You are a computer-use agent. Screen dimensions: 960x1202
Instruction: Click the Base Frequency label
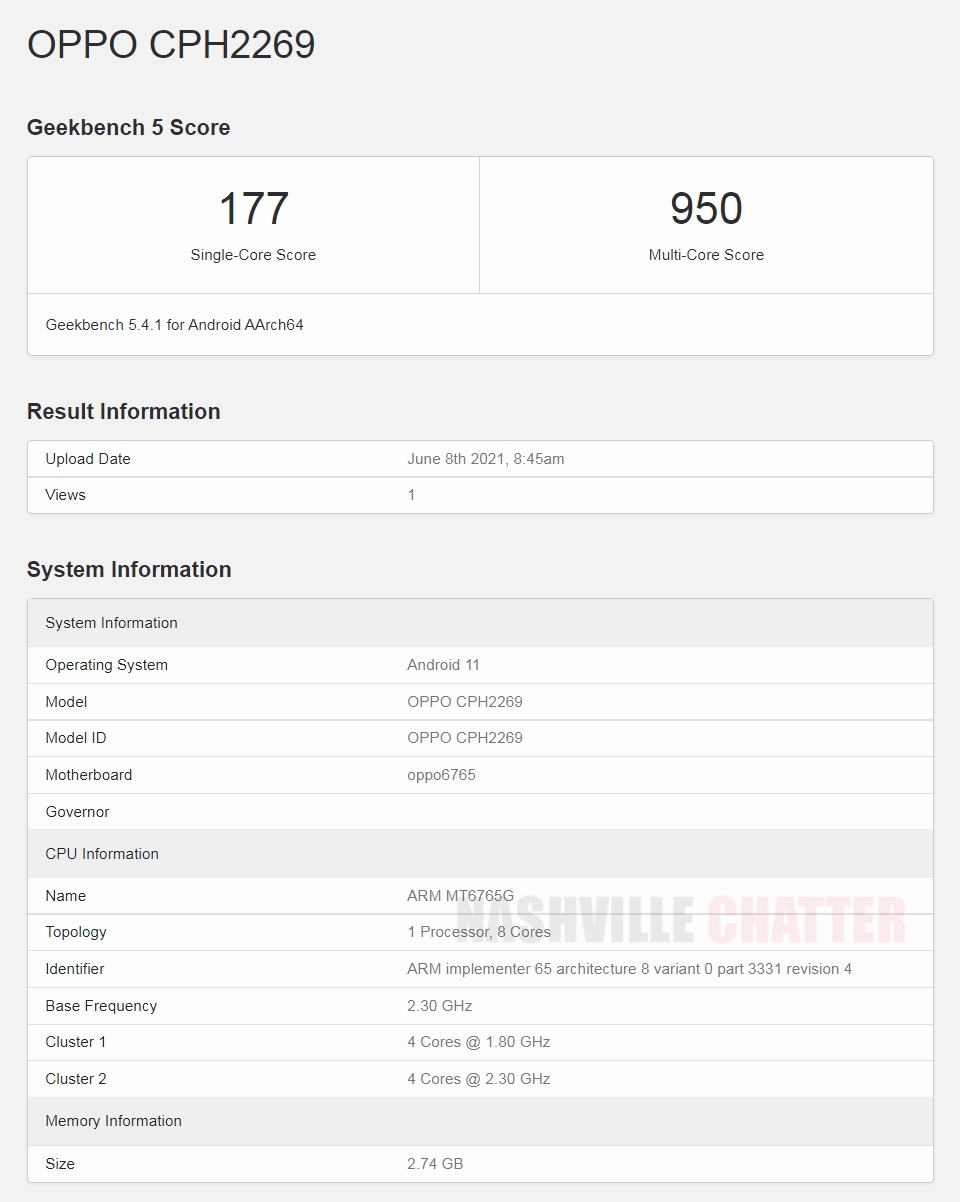[101, 1006]
